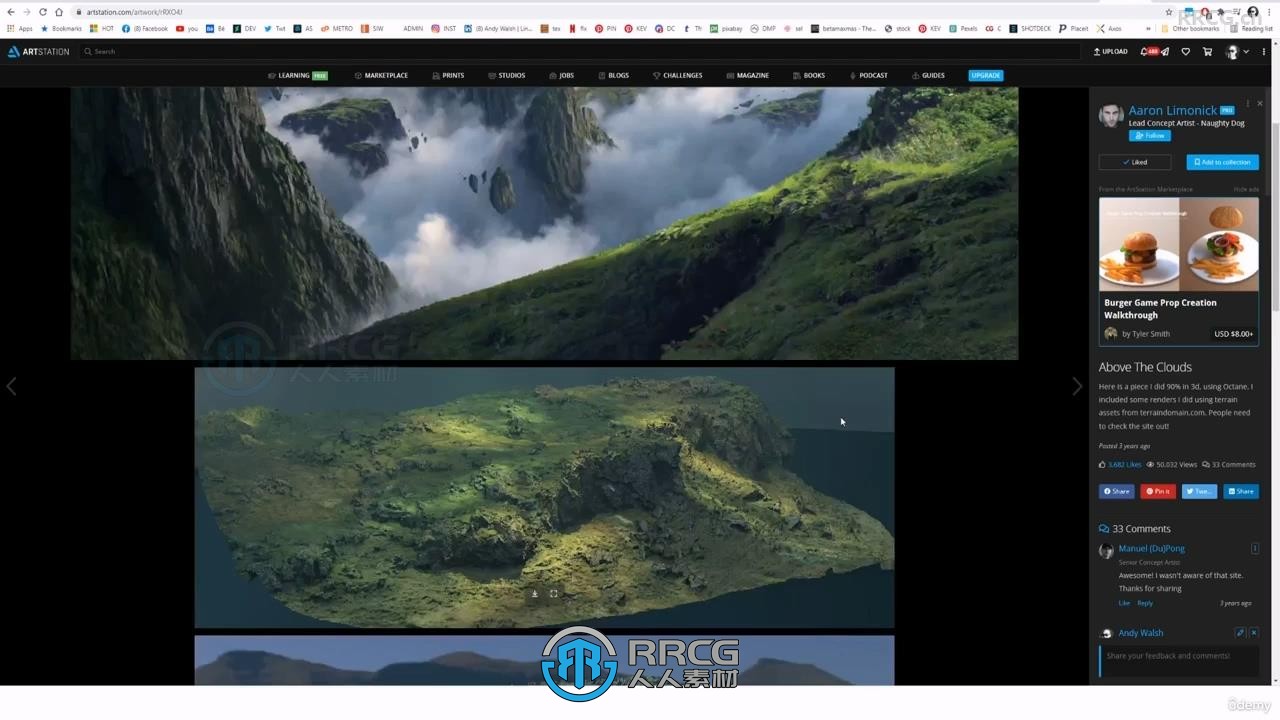The width and height of the screenshot is (1280, 720).
Task: Go to previous artwork arrow
Action: coord(11,387)
